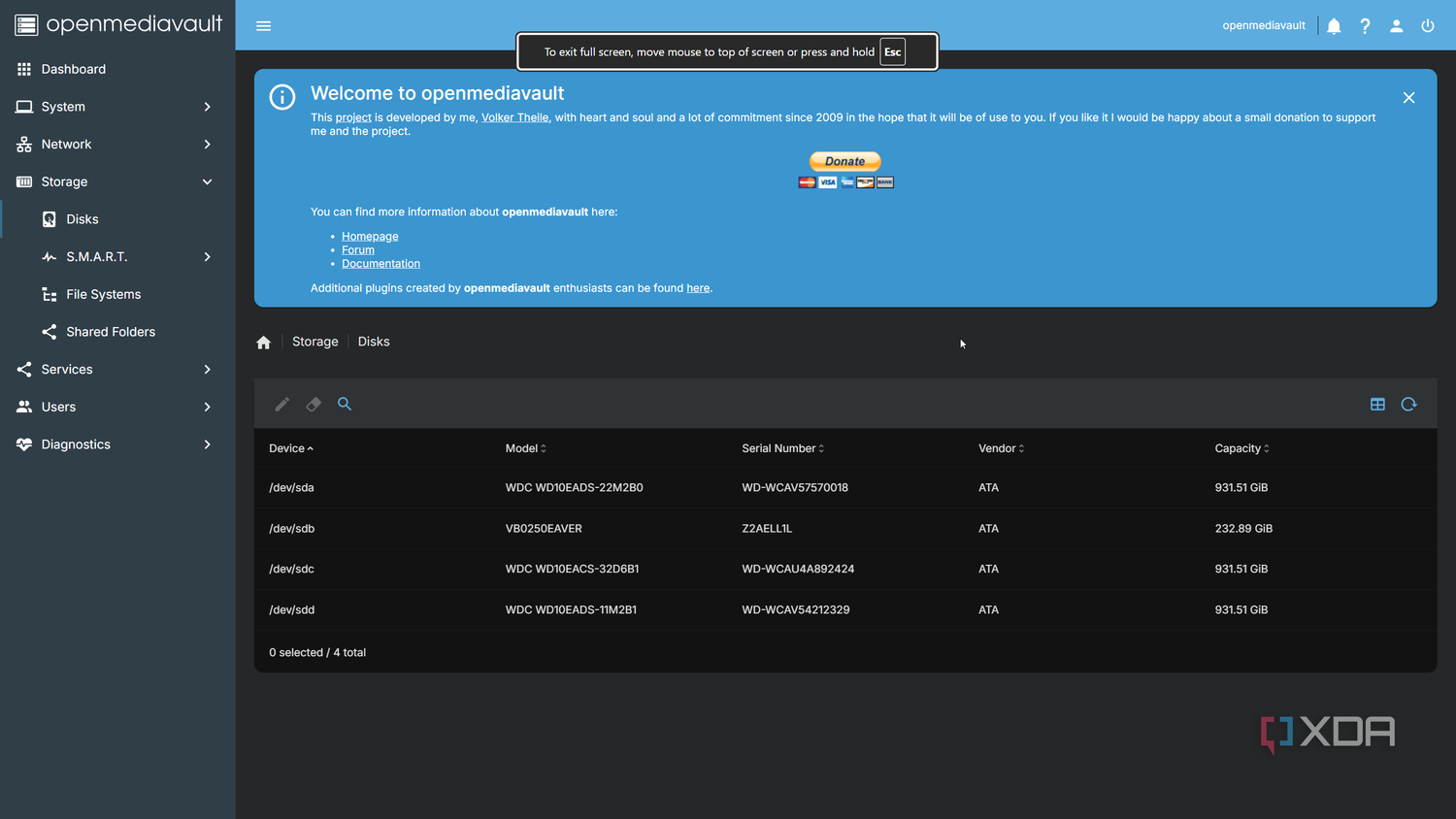The height and width of the screenshot is (819, 1456).
Task: Click the S.M.A.R.T. pulse icon
Action: coord(50,257)
